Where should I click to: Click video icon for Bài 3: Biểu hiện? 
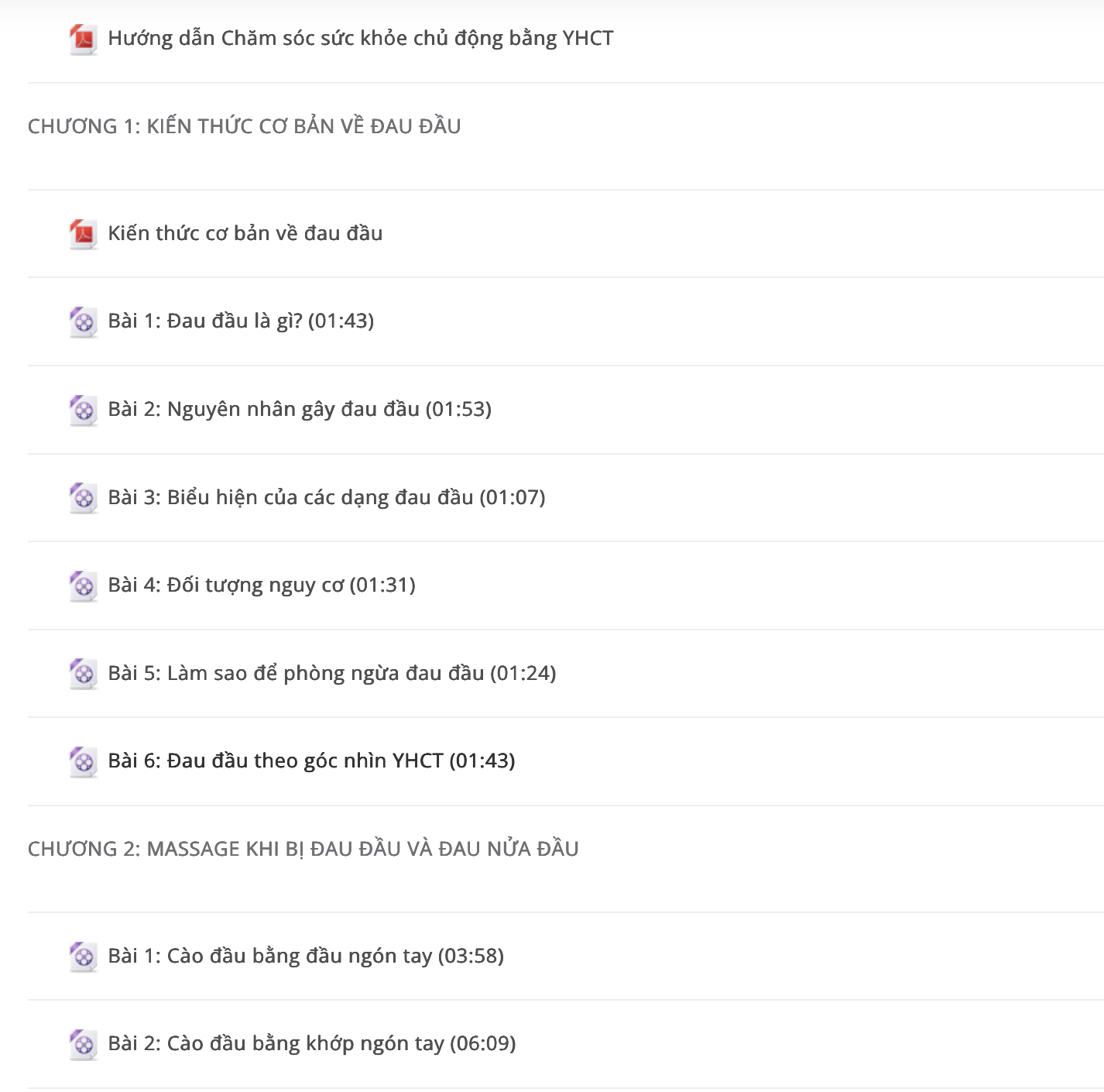(83, 498)
